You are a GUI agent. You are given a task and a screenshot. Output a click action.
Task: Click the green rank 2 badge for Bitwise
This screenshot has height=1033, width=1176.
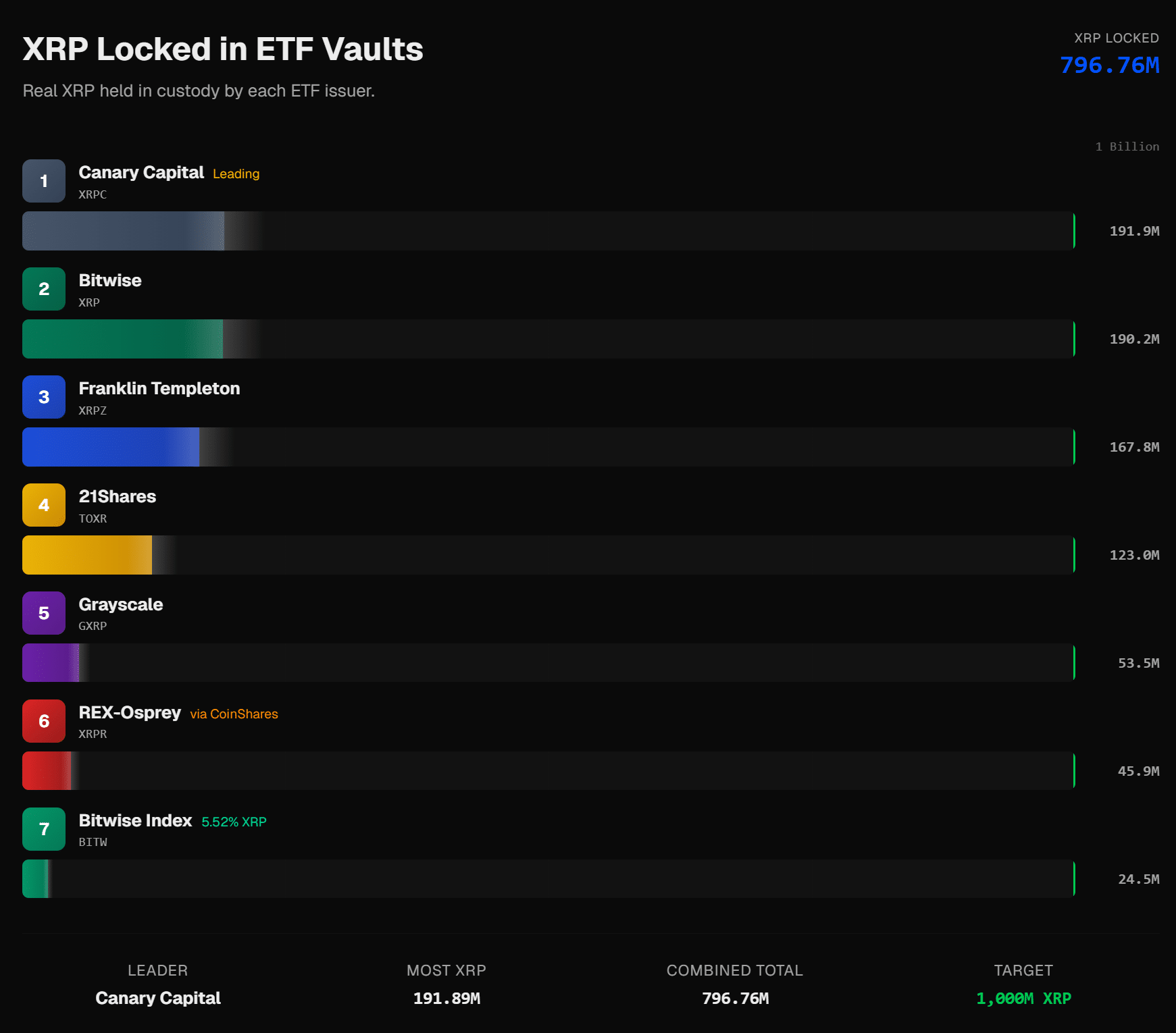(x=44, y=289)
